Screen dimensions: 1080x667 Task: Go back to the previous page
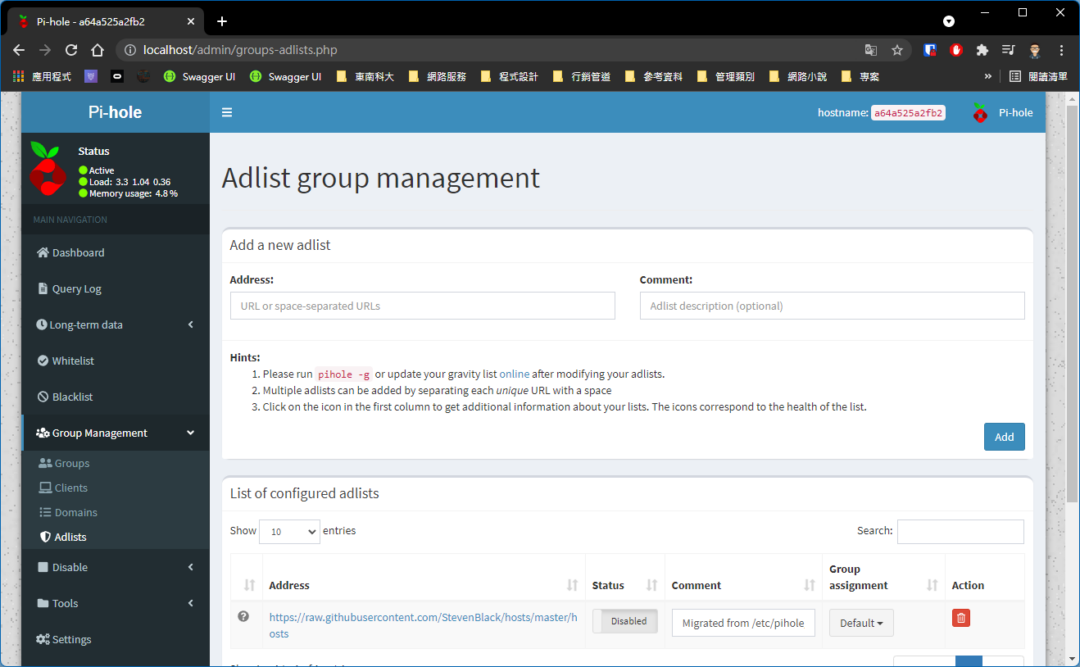[19, 50]
